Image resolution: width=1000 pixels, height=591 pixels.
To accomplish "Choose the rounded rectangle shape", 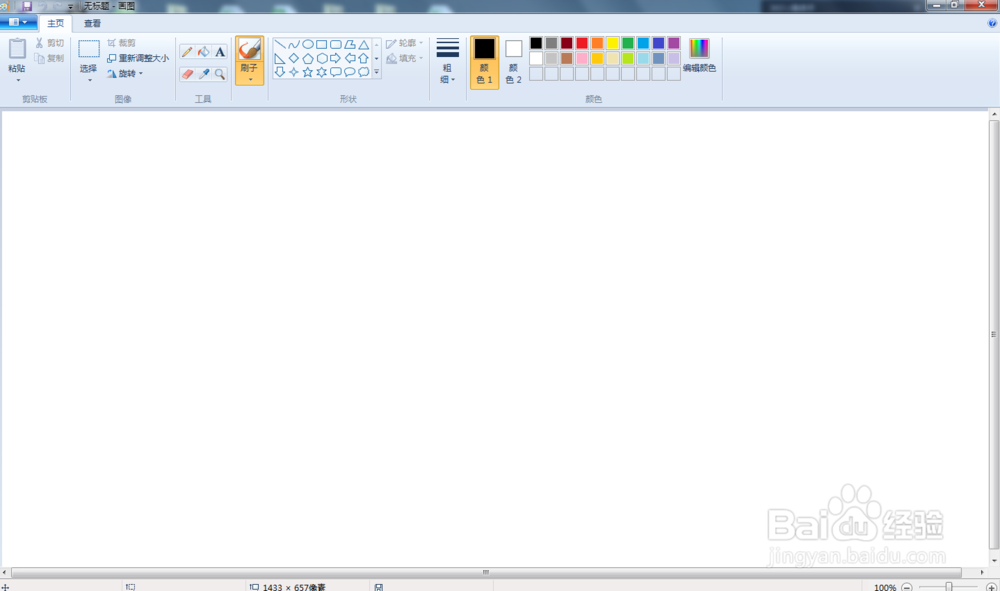I will click(x=335, y=45).
